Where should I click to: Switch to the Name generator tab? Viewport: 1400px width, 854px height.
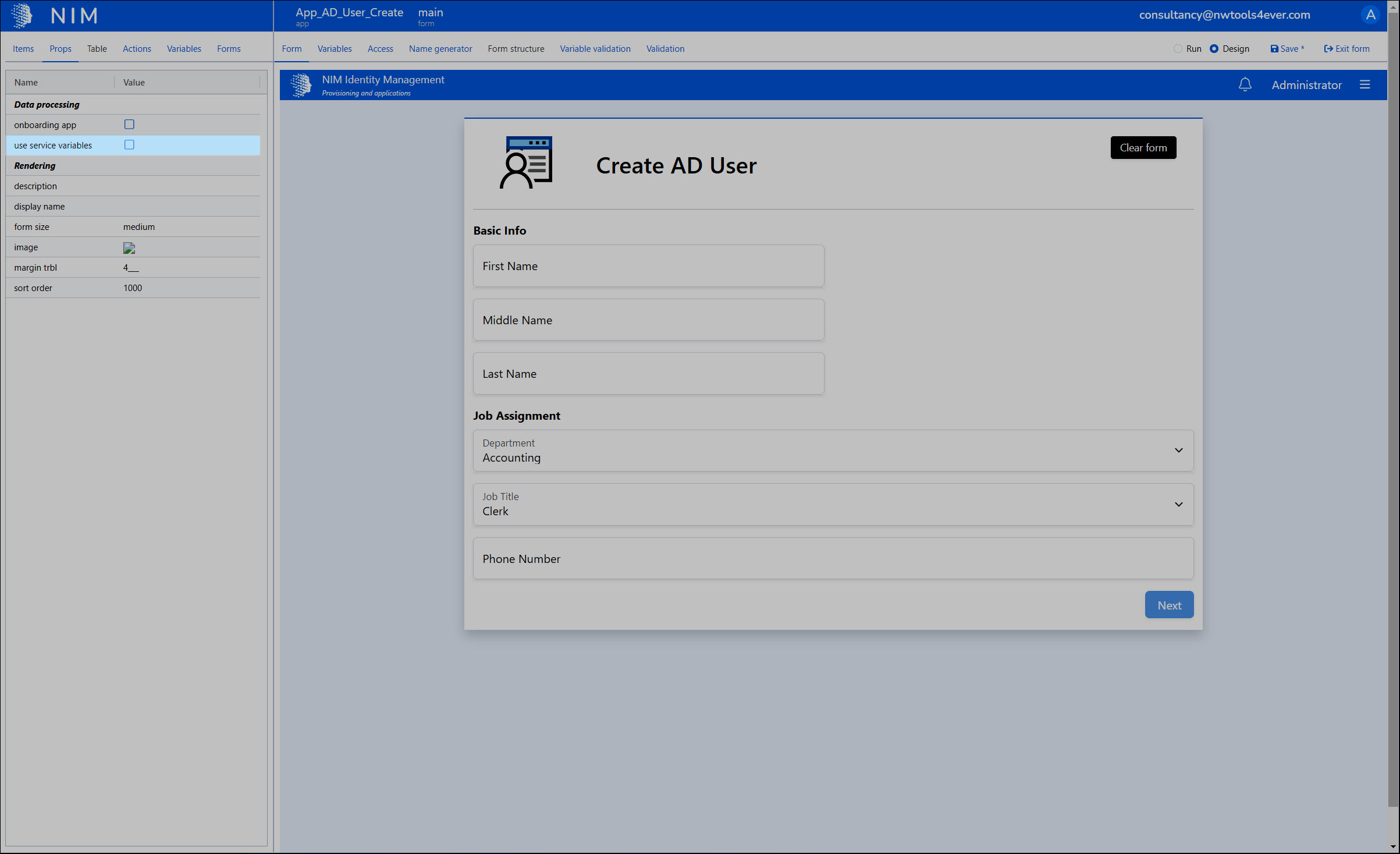click(x=440, y=49)
